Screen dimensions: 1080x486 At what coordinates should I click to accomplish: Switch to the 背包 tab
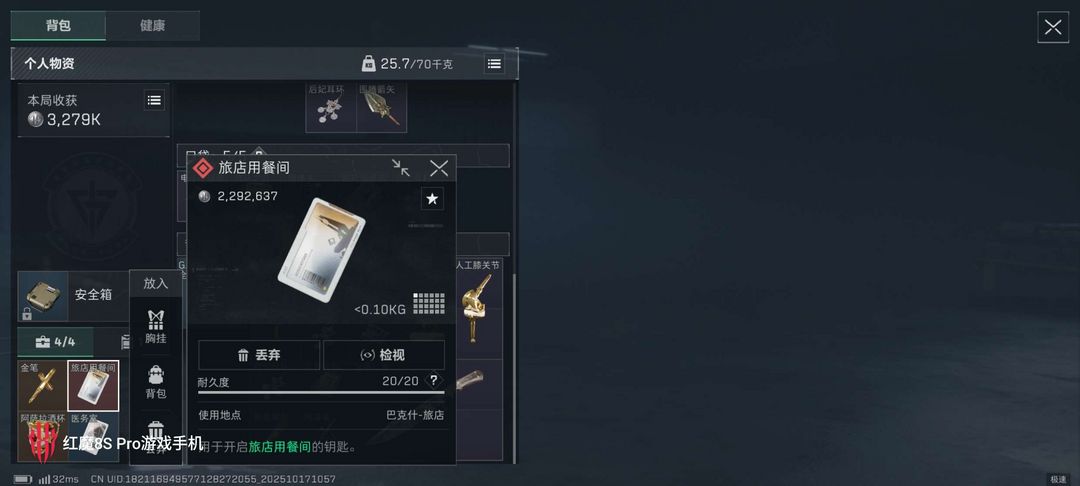(x=58, y=25)
